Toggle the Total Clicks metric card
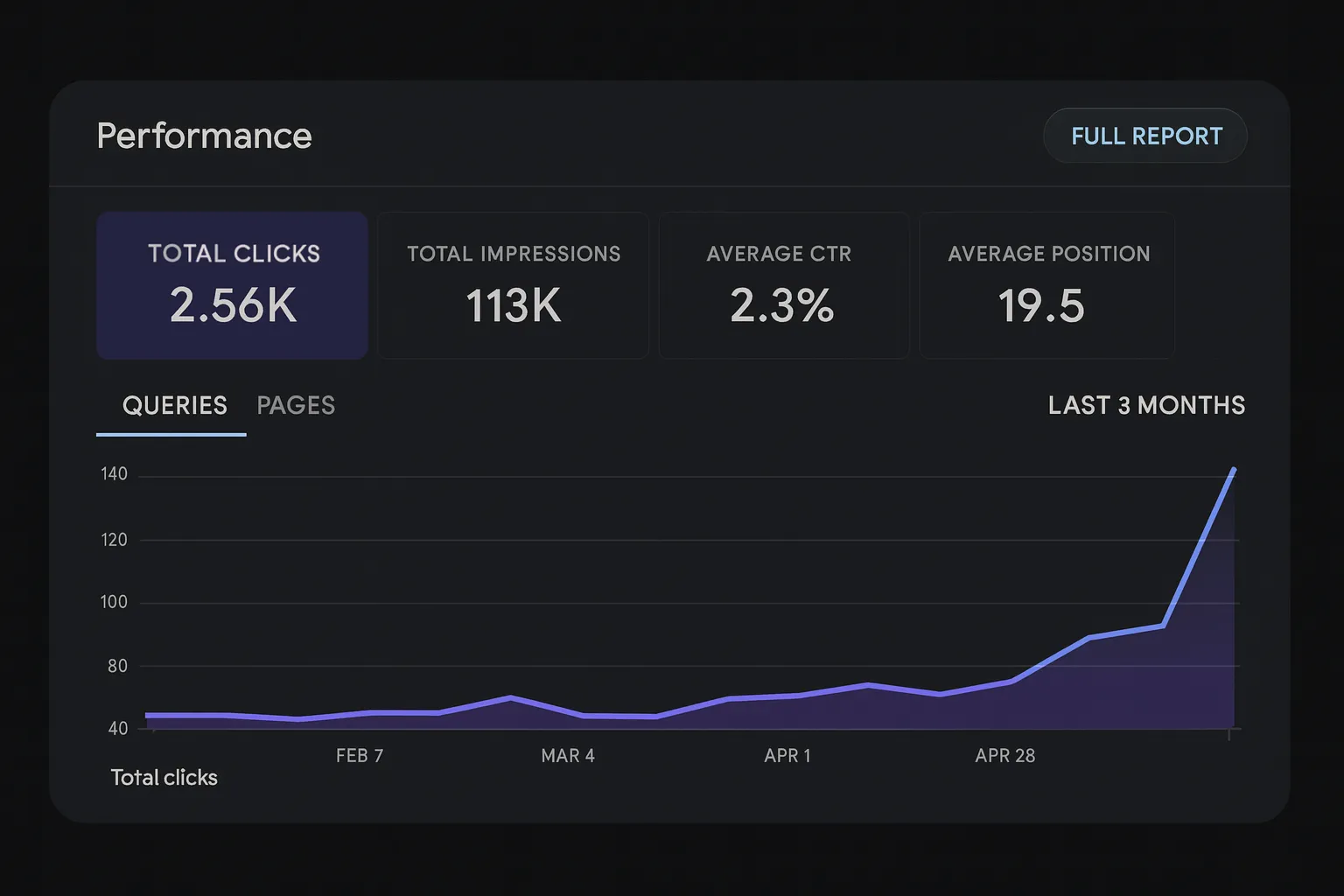1344x896 pixels. click(x=232, y=285)
